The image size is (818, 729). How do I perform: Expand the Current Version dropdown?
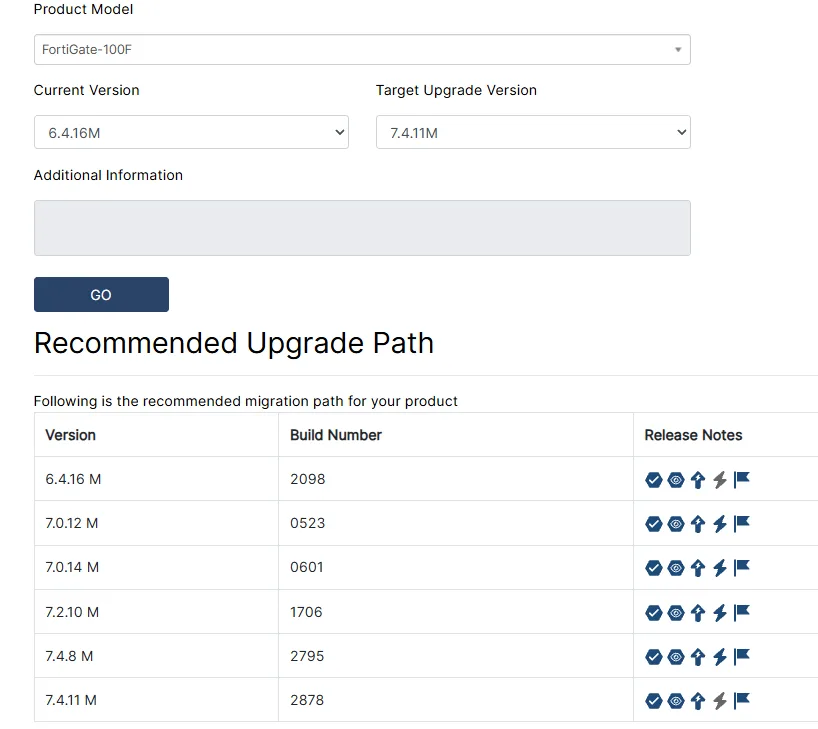coord(190,132)
